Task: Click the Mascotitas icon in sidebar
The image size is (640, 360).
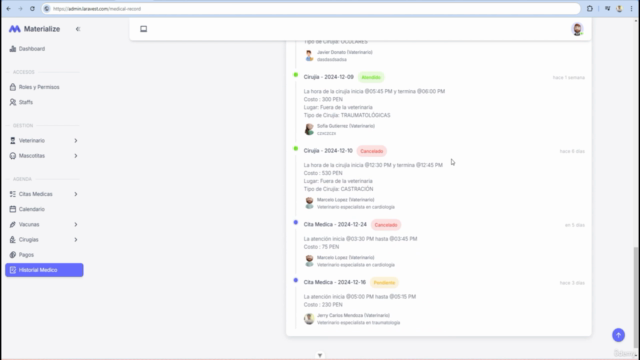Action: 13,156
